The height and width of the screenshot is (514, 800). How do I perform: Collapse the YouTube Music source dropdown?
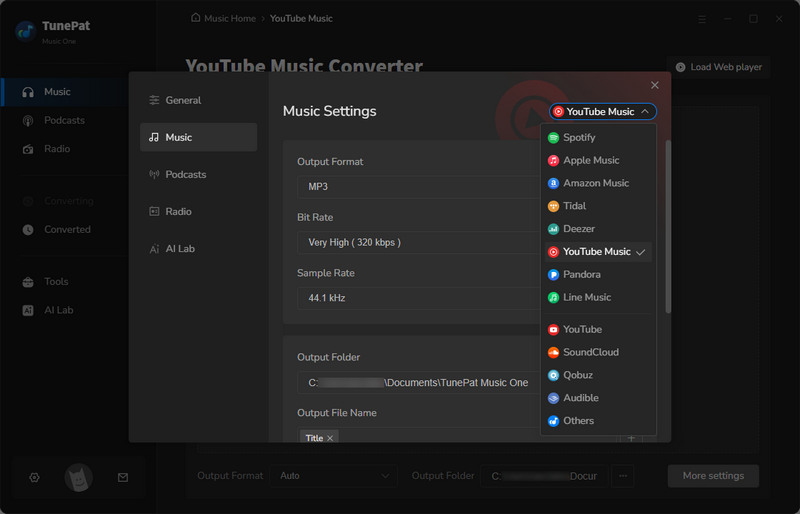coord(603,112)
